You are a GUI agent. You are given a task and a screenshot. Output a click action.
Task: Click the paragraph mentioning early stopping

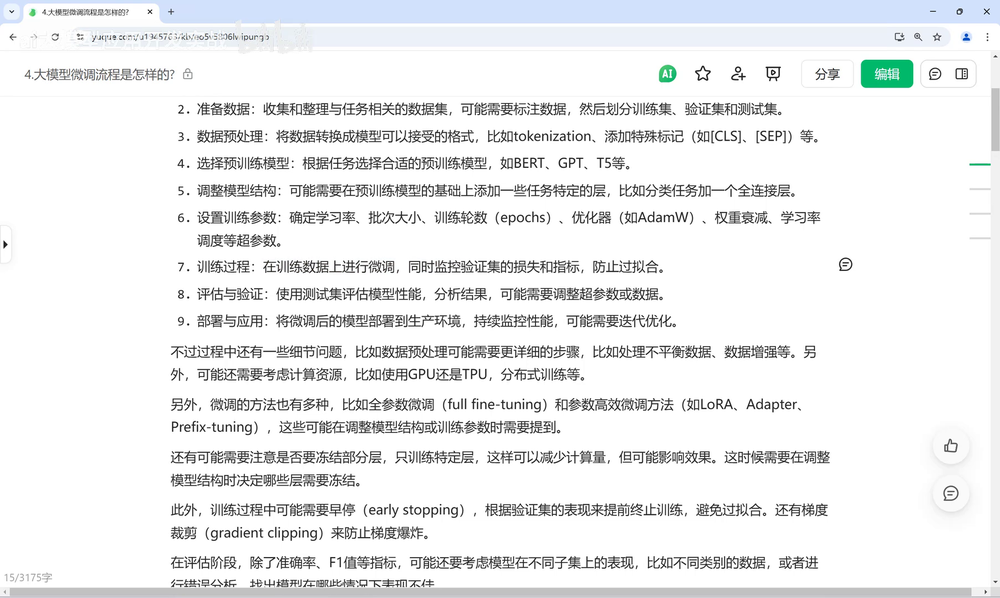click(x=499, y=521)
